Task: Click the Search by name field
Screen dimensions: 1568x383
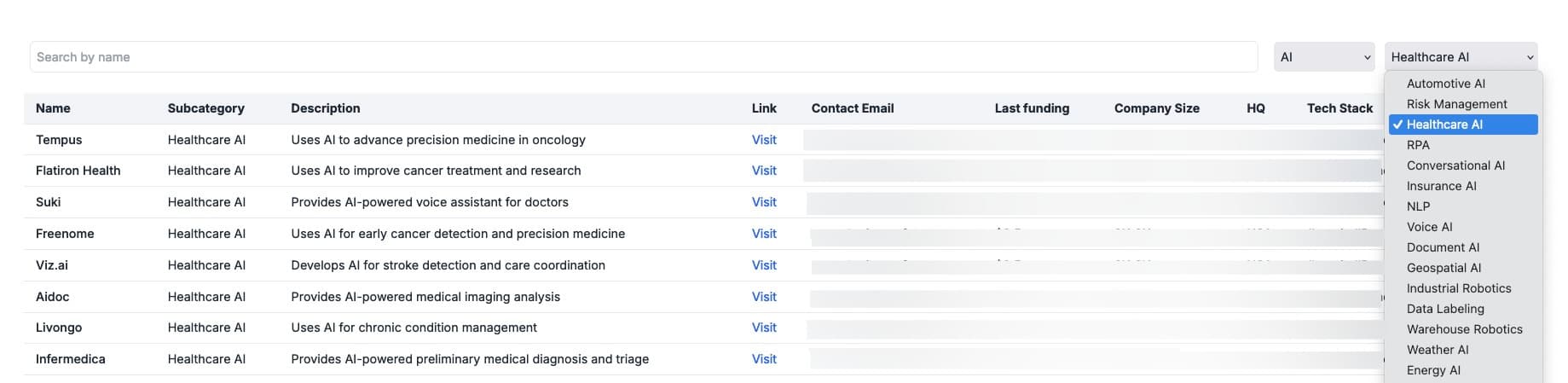Action: (x=643, y=57)
